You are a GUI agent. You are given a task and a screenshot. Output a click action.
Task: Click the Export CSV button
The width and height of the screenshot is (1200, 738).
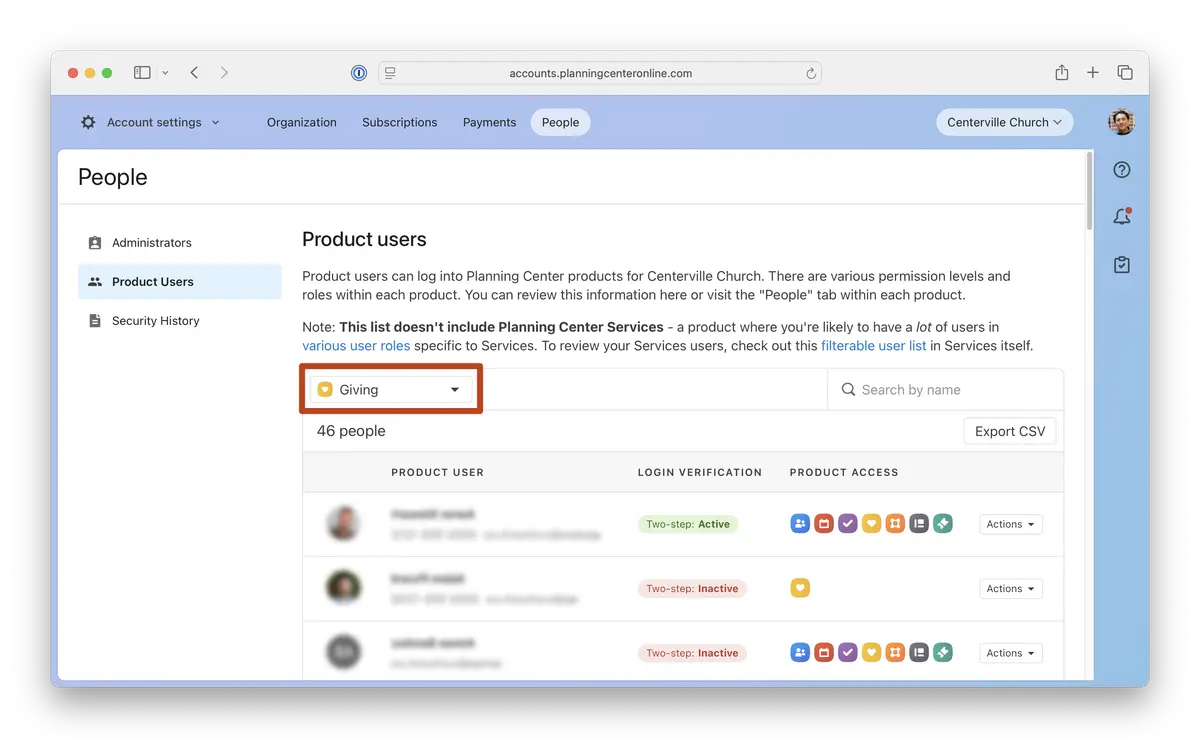point(1010,431)
